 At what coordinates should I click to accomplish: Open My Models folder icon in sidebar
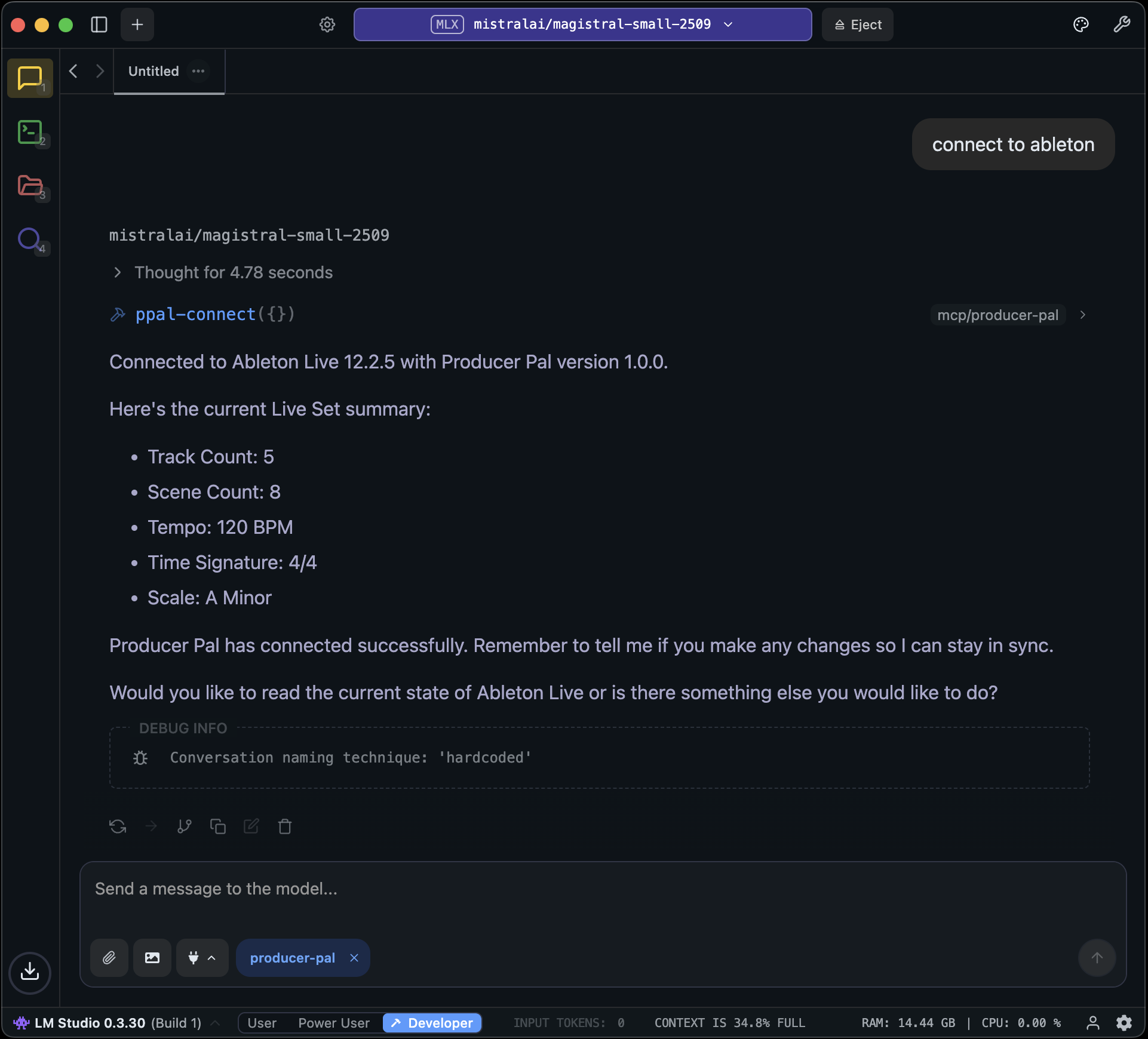tap(31, 186)
